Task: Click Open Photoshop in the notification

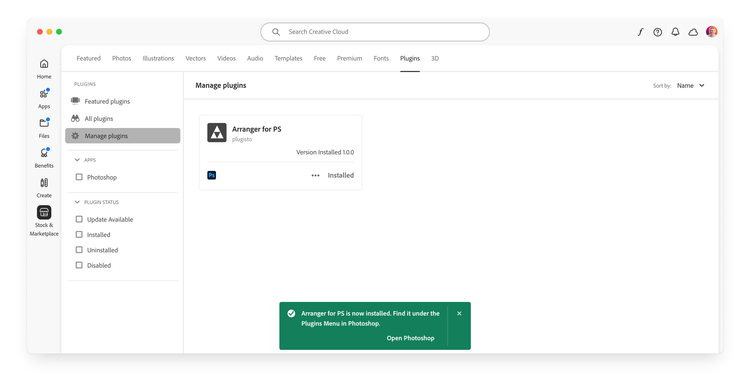Action: point(410,338)
